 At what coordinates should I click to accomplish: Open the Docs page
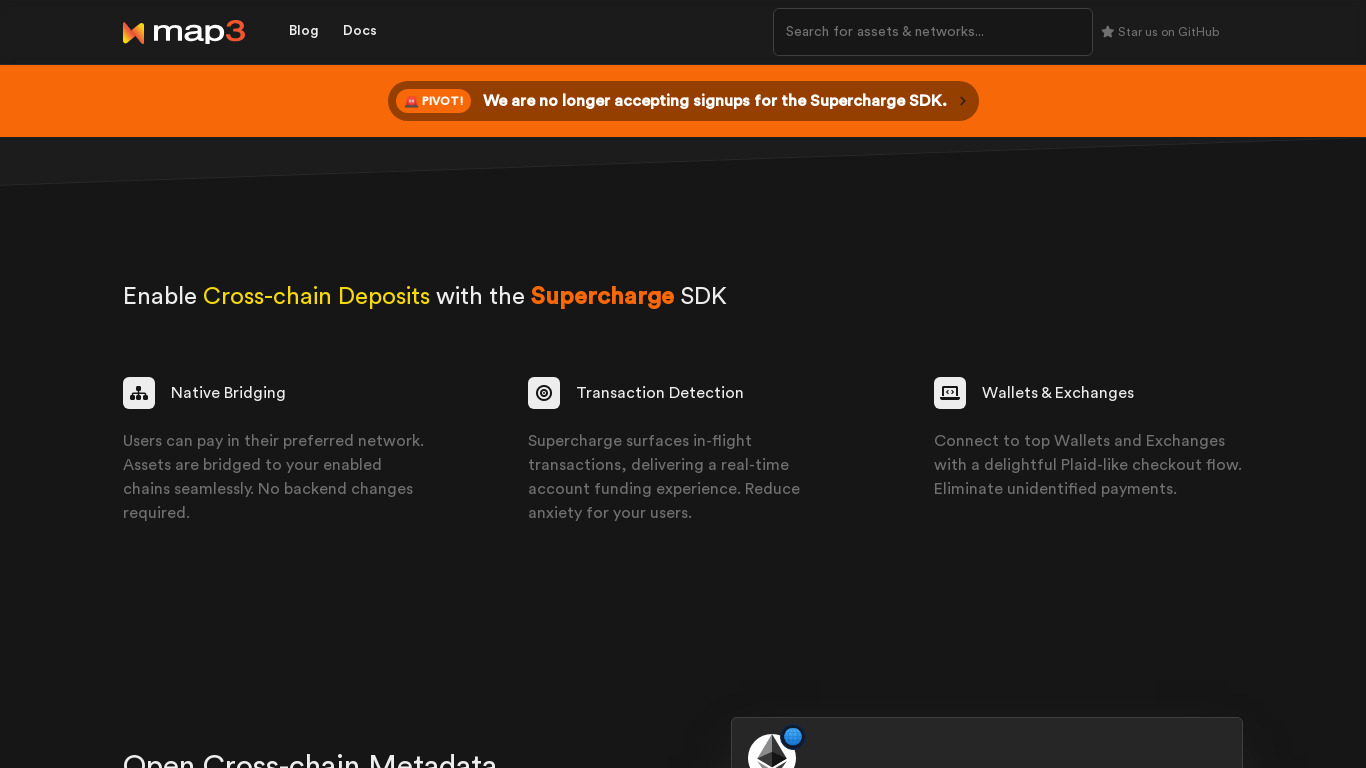[x=360, y=31]
